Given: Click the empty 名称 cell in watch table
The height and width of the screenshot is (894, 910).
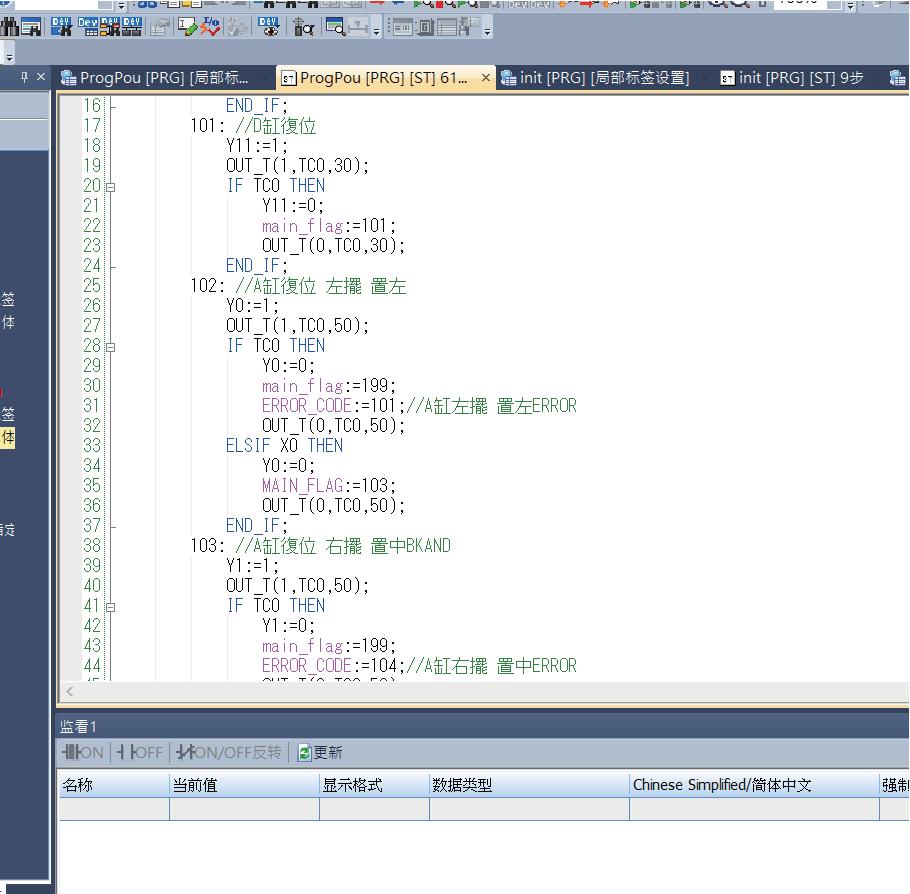Looking at the screenshot, I should pos(114,809).
